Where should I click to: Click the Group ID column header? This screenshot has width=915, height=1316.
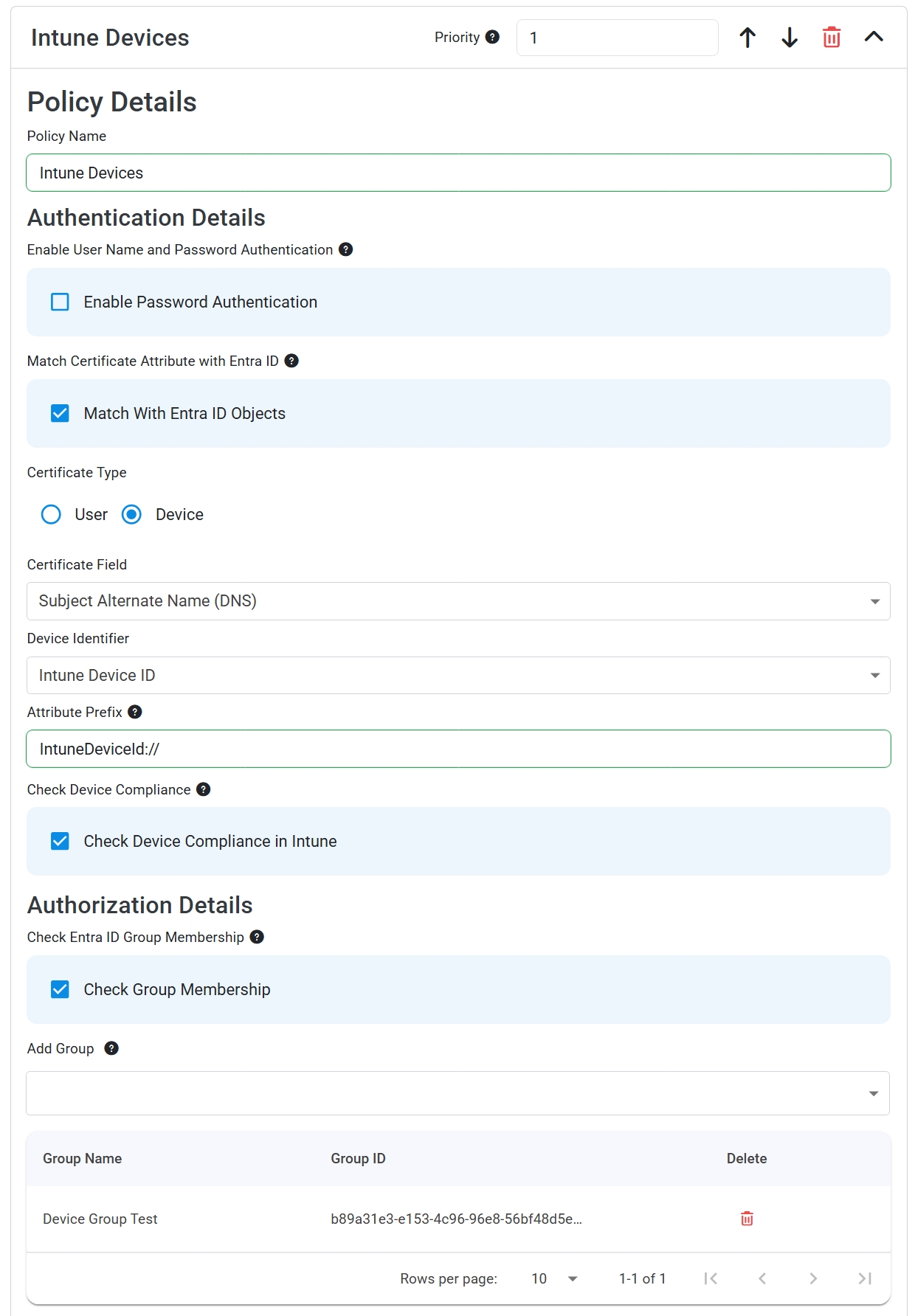(358, 1158)
